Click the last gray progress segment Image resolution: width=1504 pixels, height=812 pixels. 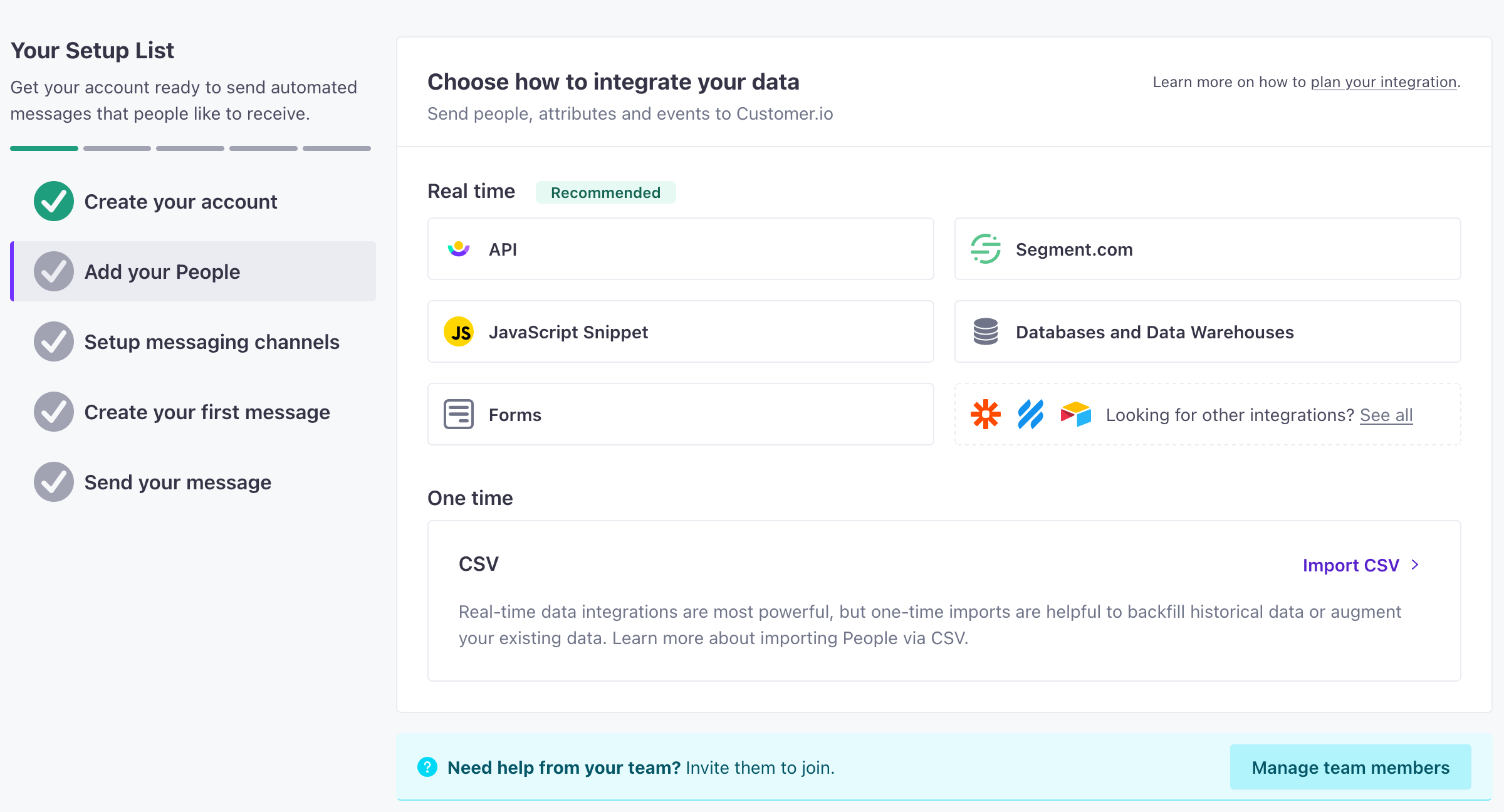click(337, 148)
